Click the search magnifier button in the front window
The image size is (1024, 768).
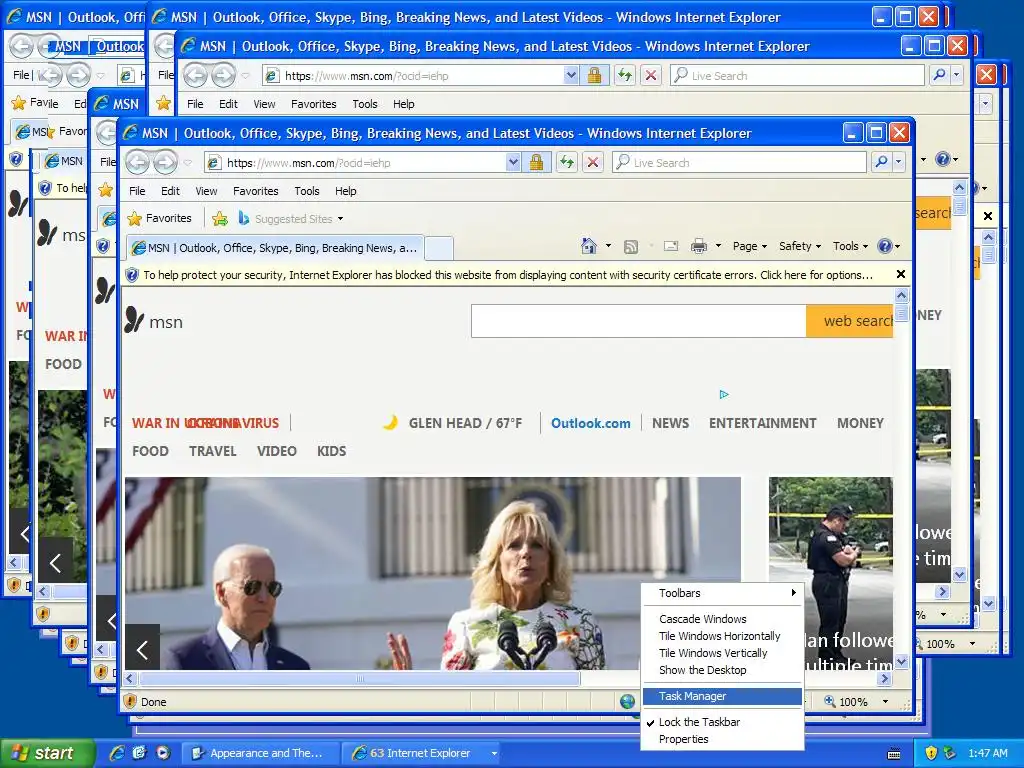(881, 162)
